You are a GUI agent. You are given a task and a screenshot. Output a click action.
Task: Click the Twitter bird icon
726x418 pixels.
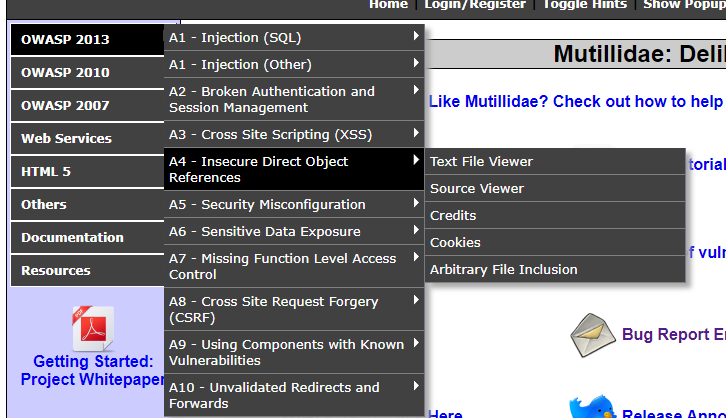click(x=593, y=406)
